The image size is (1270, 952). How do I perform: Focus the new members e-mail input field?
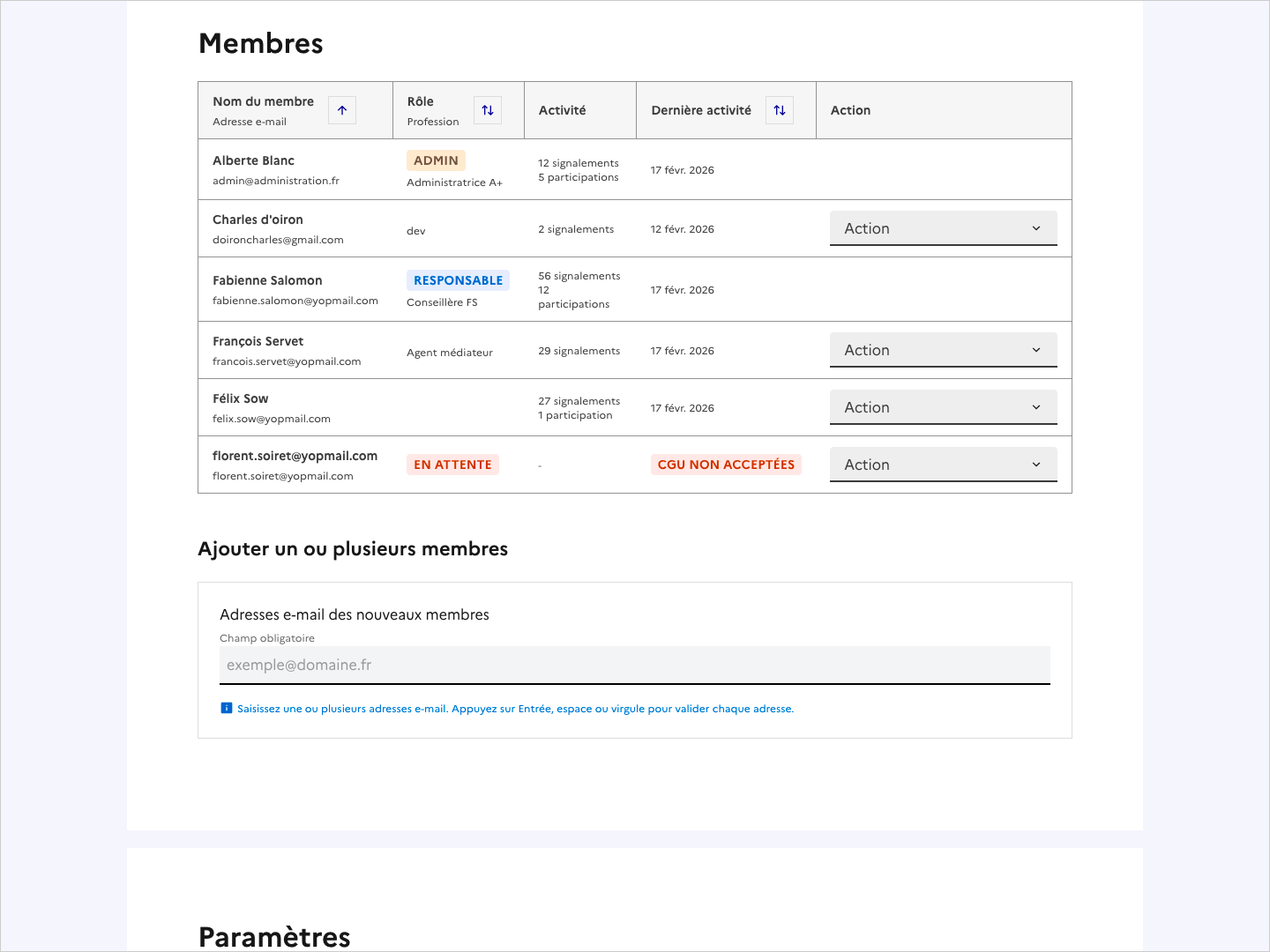[x=634, y=665]
